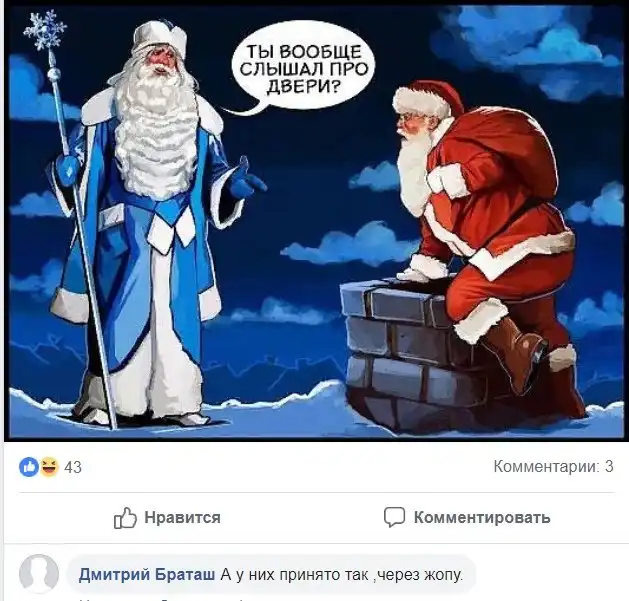Click the speech bubble icon beside Комментировать

[x=394, y=517]
